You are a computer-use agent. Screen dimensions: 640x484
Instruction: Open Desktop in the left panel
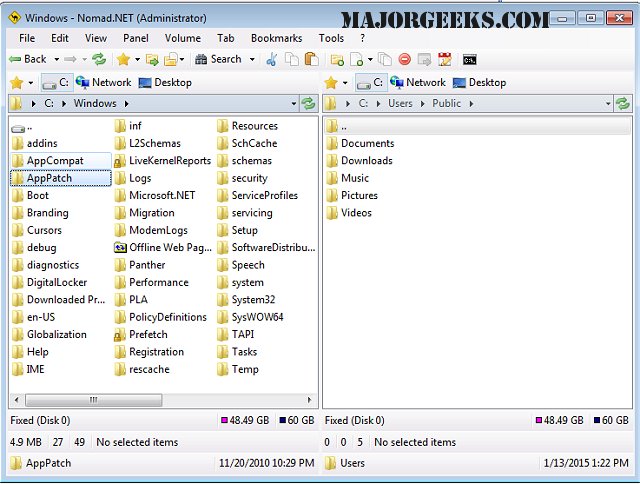(x=165, y=83)
